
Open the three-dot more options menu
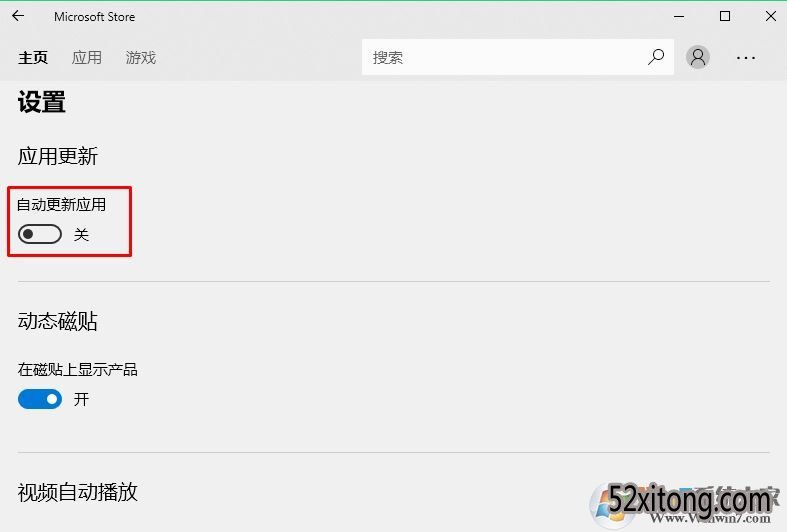click(x=746, y=58)
